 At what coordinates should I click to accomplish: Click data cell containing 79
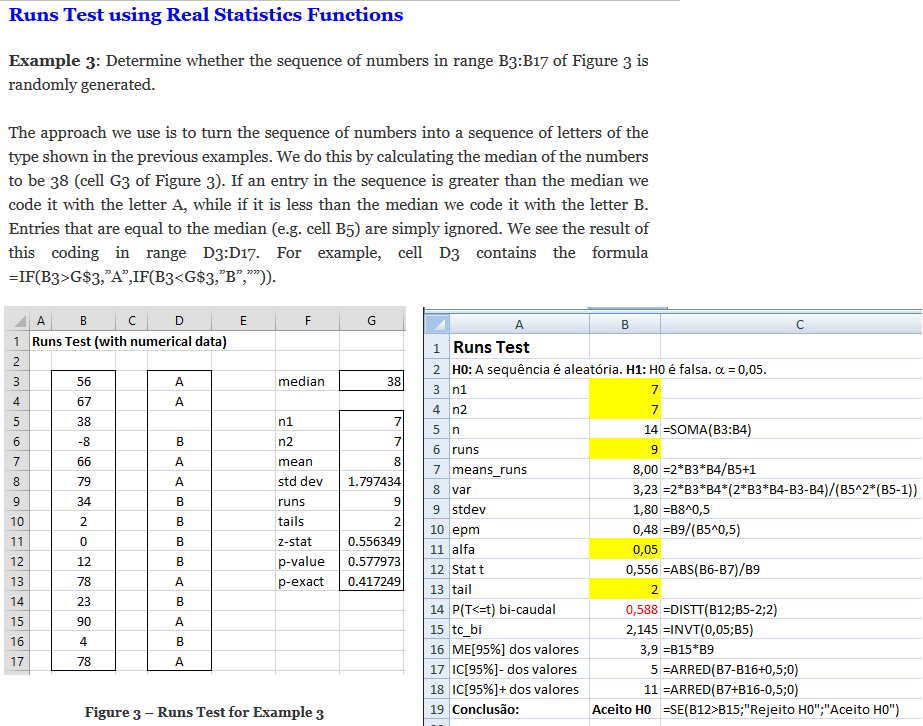pyautogui.click(x=84, y=482)
